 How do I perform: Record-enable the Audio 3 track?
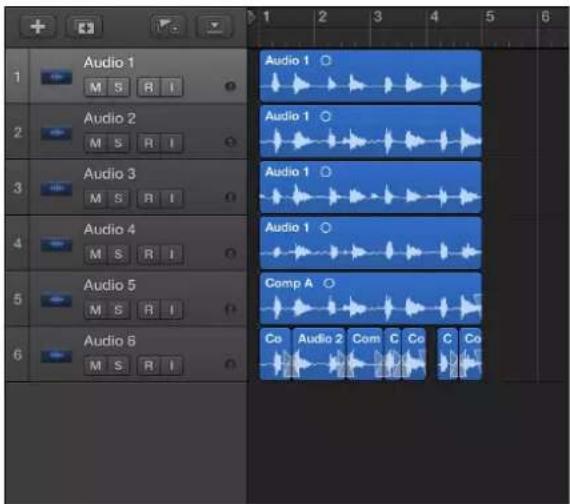(149, 199)
